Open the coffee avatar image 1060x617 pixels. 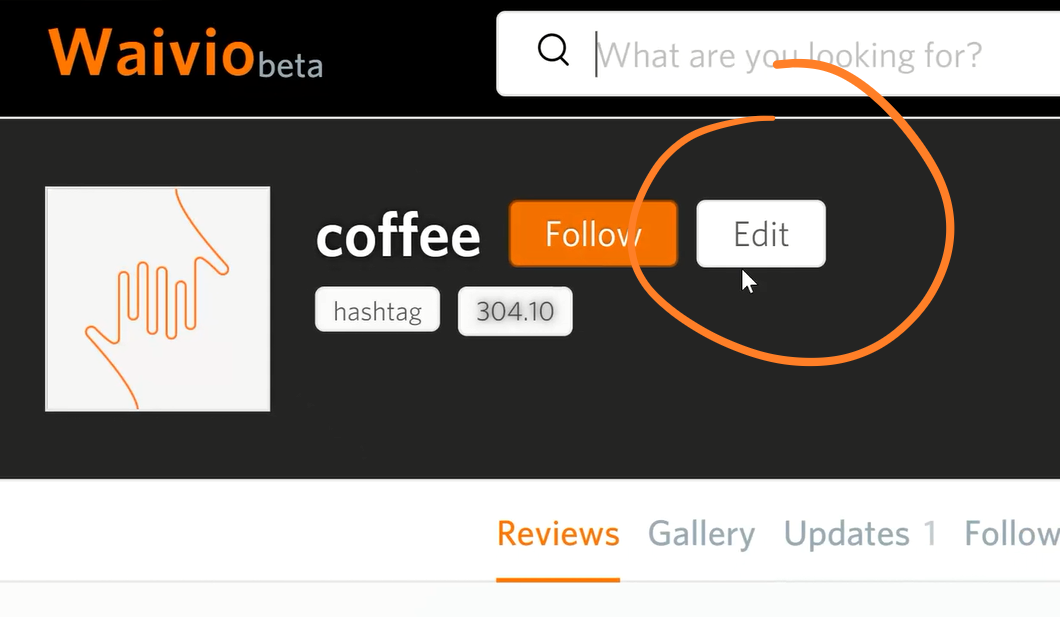[x=157, y=299]
